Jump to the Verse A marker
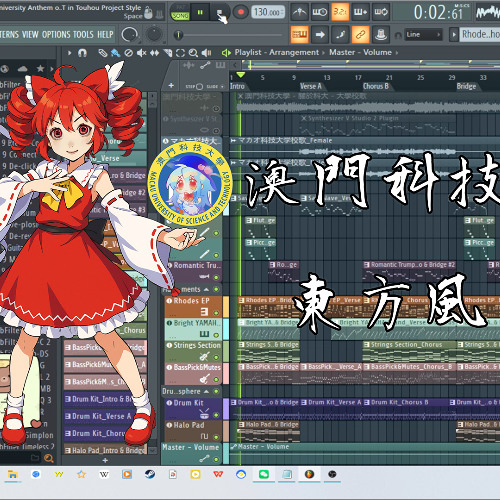Viewport: 500px width, 500px height. pos(311,86)
